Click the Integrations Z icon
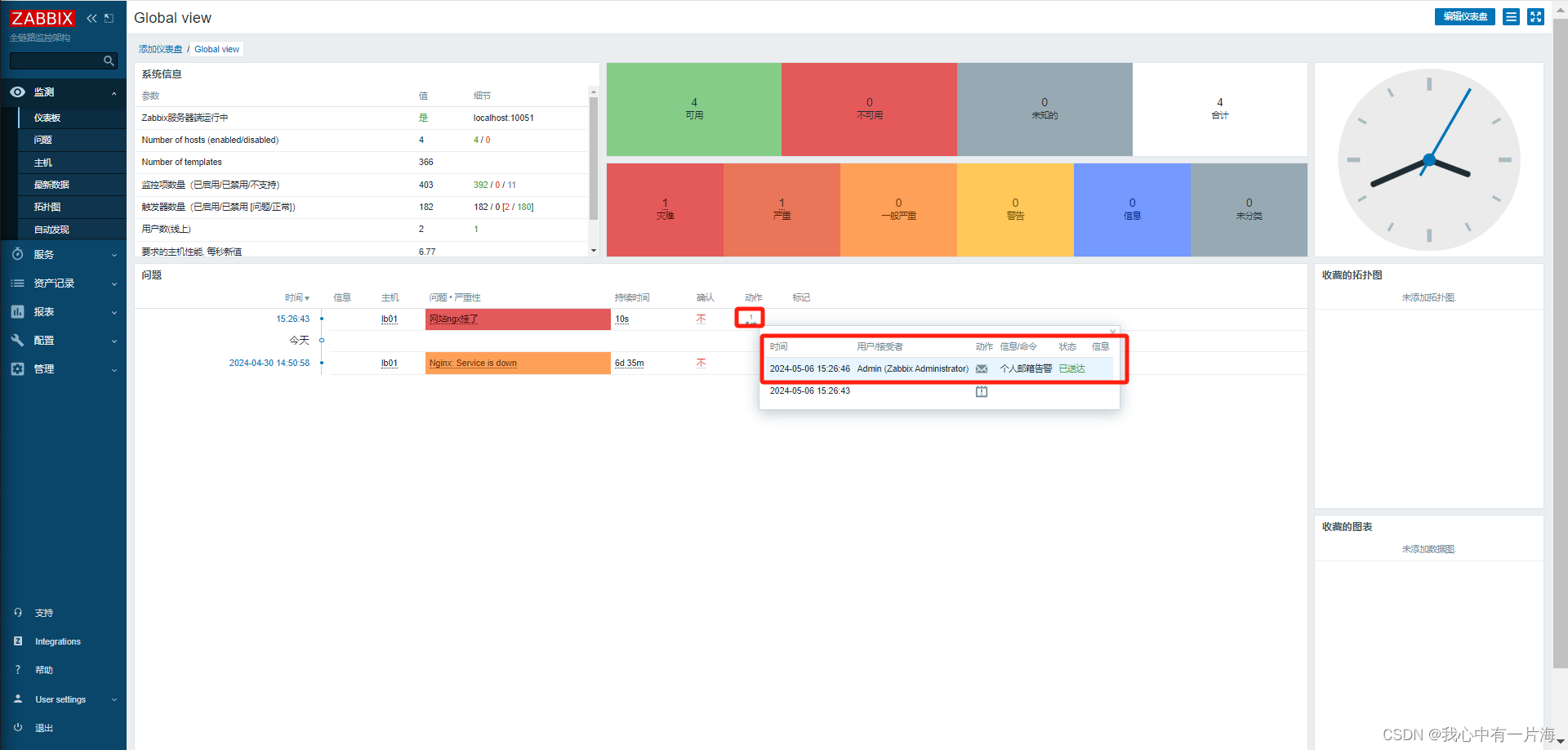Viewport: 1568px width, 750px height. click(x=18, y=641)
